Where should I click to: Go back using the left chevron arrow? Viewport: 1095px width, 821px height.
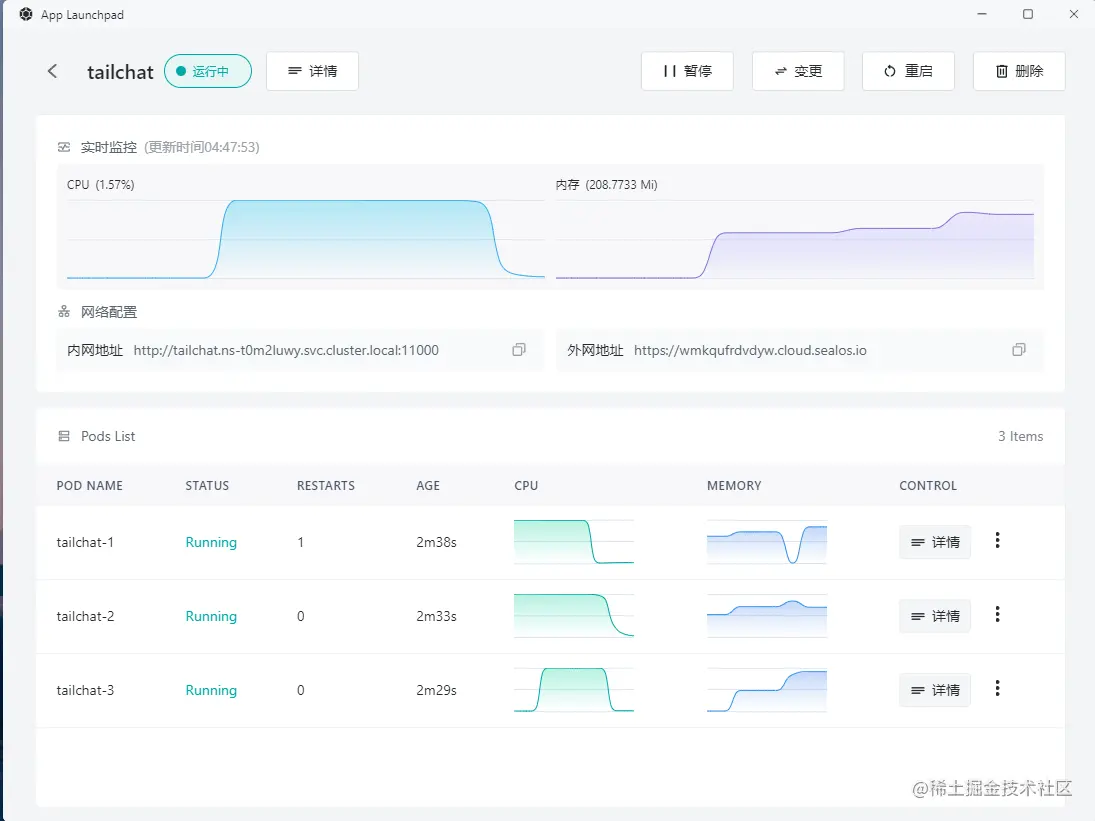(x=52, y=71)
